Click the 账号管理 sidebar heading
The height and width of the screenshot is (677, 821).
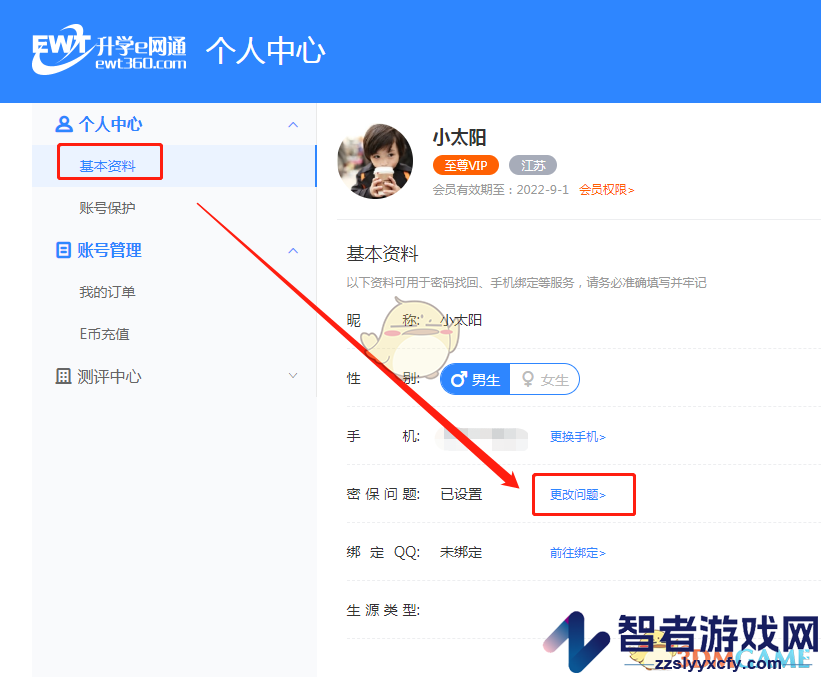109,250
